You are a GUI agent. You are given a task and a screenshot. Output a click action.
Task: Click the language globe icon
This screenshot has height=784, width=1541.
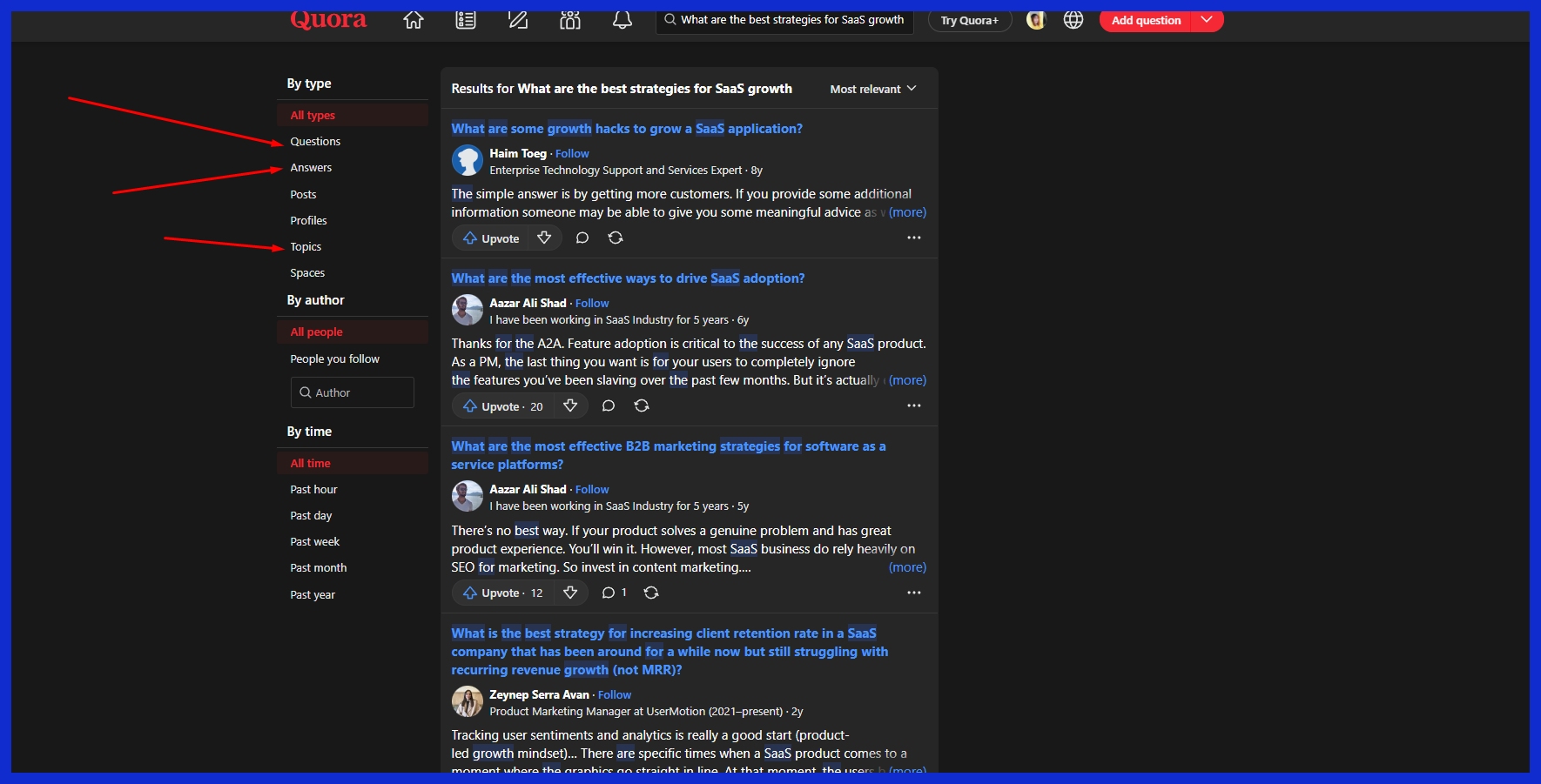coord(1073,20)
